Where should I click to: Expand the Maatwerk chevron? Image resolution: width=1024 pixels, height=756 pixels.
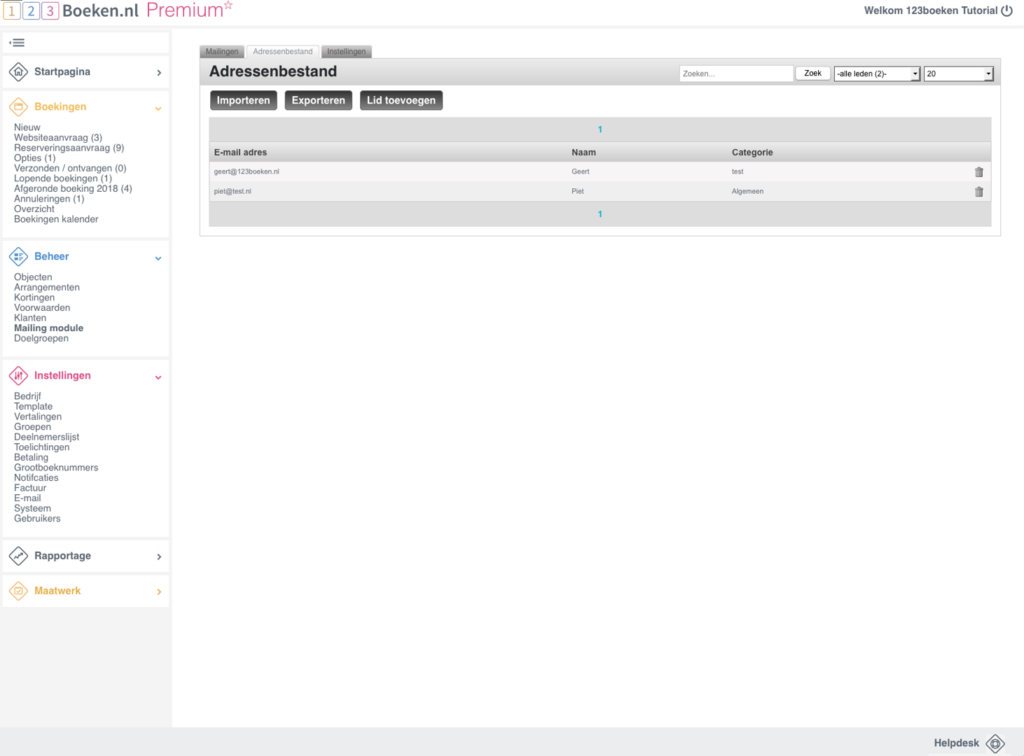coord(159,591)
